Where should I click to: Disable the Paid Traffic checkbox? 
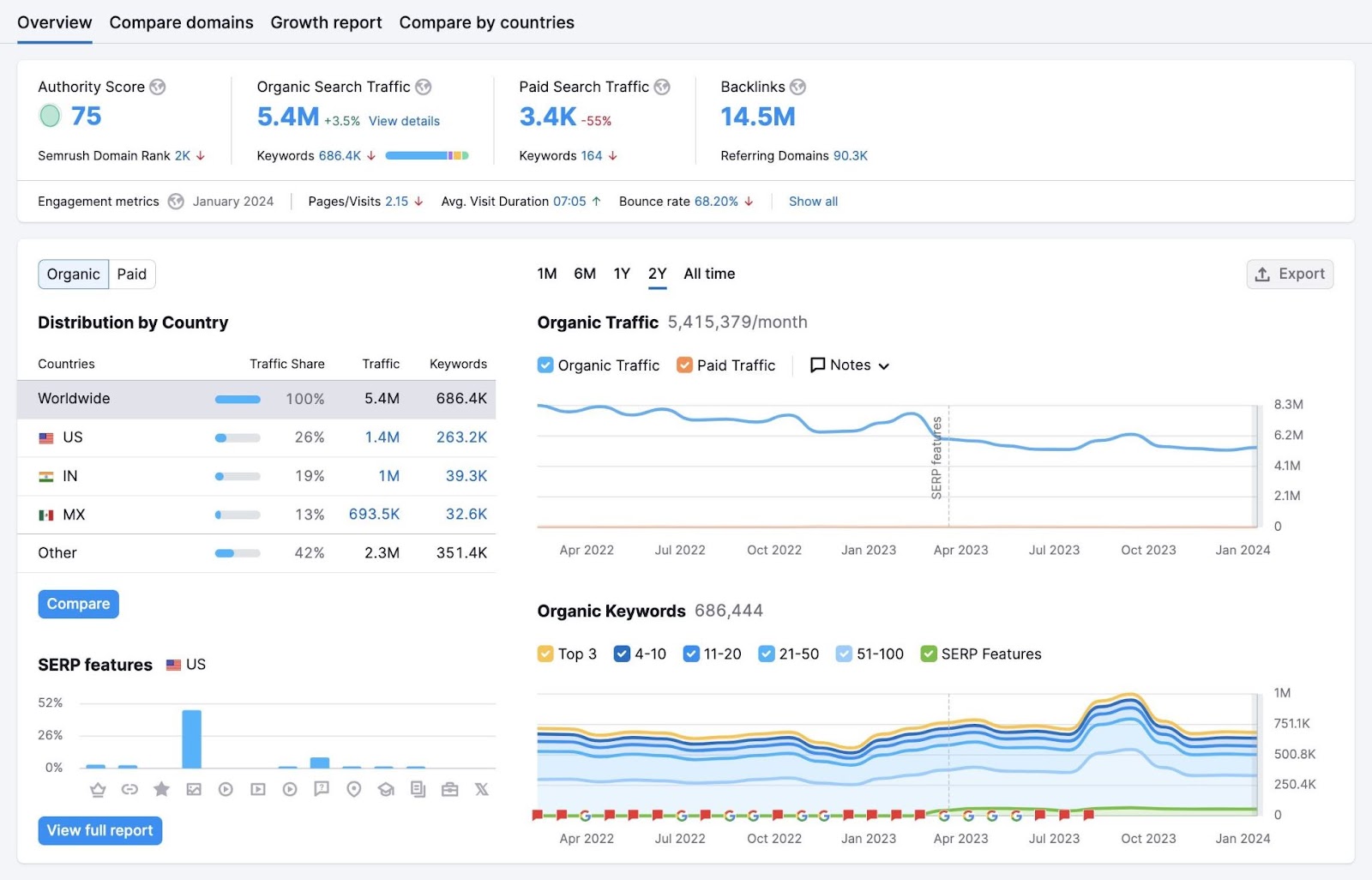pos(684,365)
